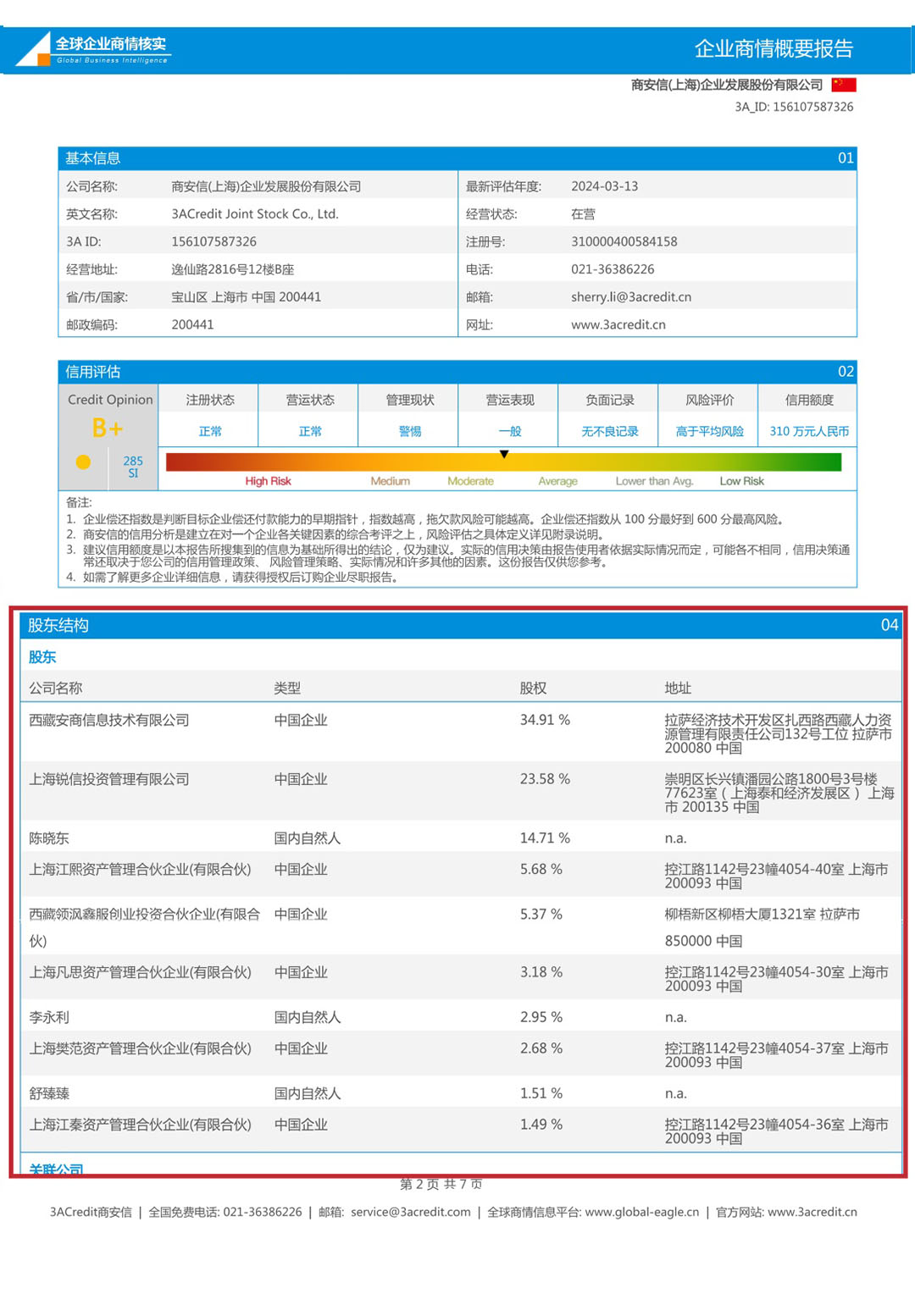Select shareholder 舒臻臻

49,1093
